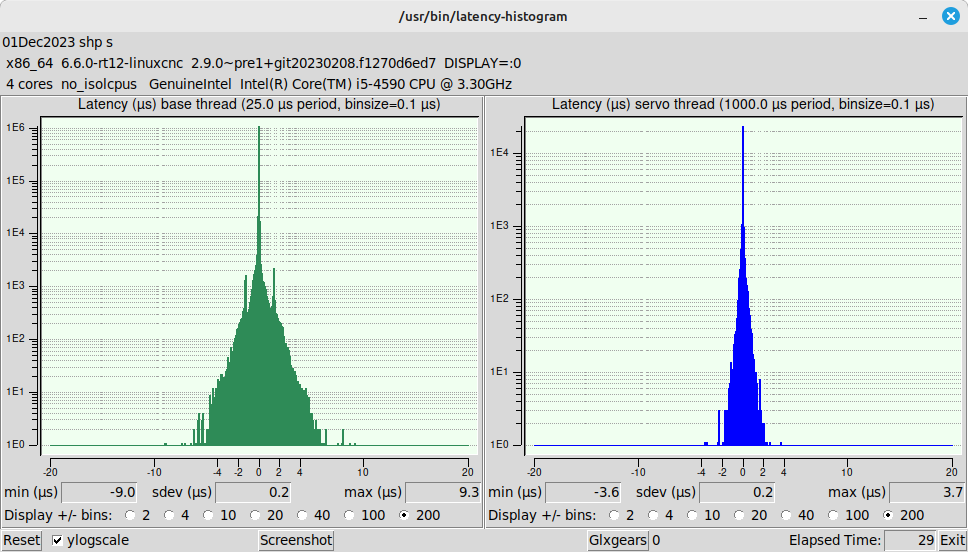Click base thread min value field -9.0

99,493
